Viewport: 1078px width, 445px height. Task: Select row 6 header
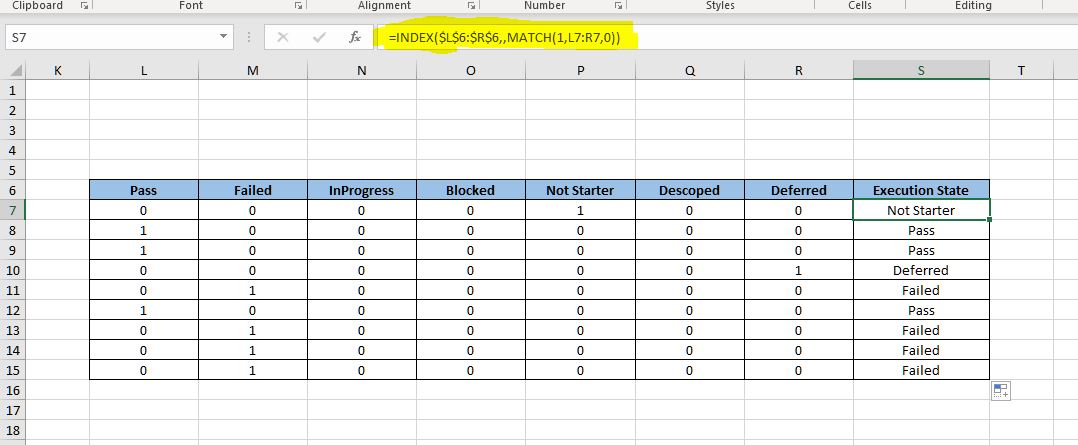point(13,190)
